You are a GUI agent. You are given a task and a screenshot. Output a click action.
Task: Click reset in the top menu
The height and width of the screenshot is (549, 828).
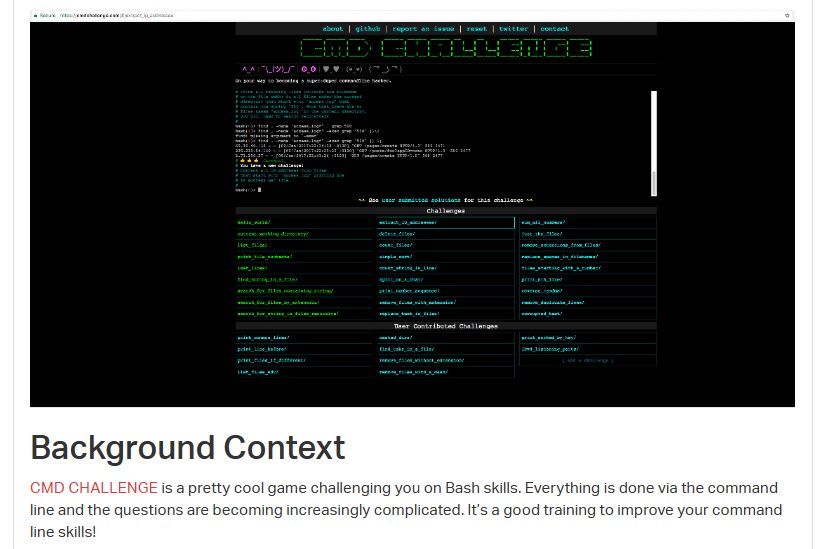point(477,29)
